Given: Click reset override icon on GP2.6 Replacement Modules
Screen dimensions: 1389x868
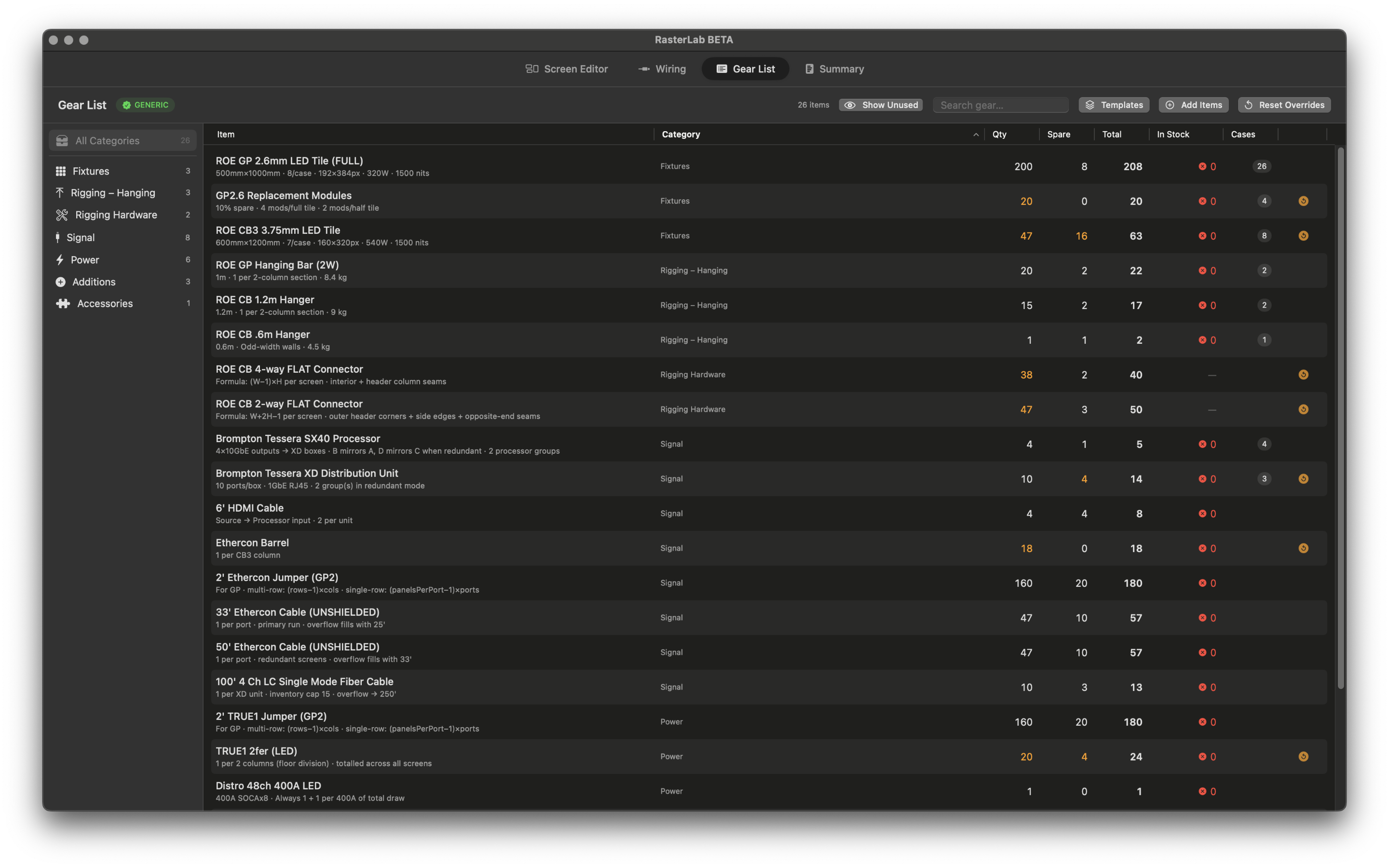Looking at the screenshot, I should click(1303, 201).
